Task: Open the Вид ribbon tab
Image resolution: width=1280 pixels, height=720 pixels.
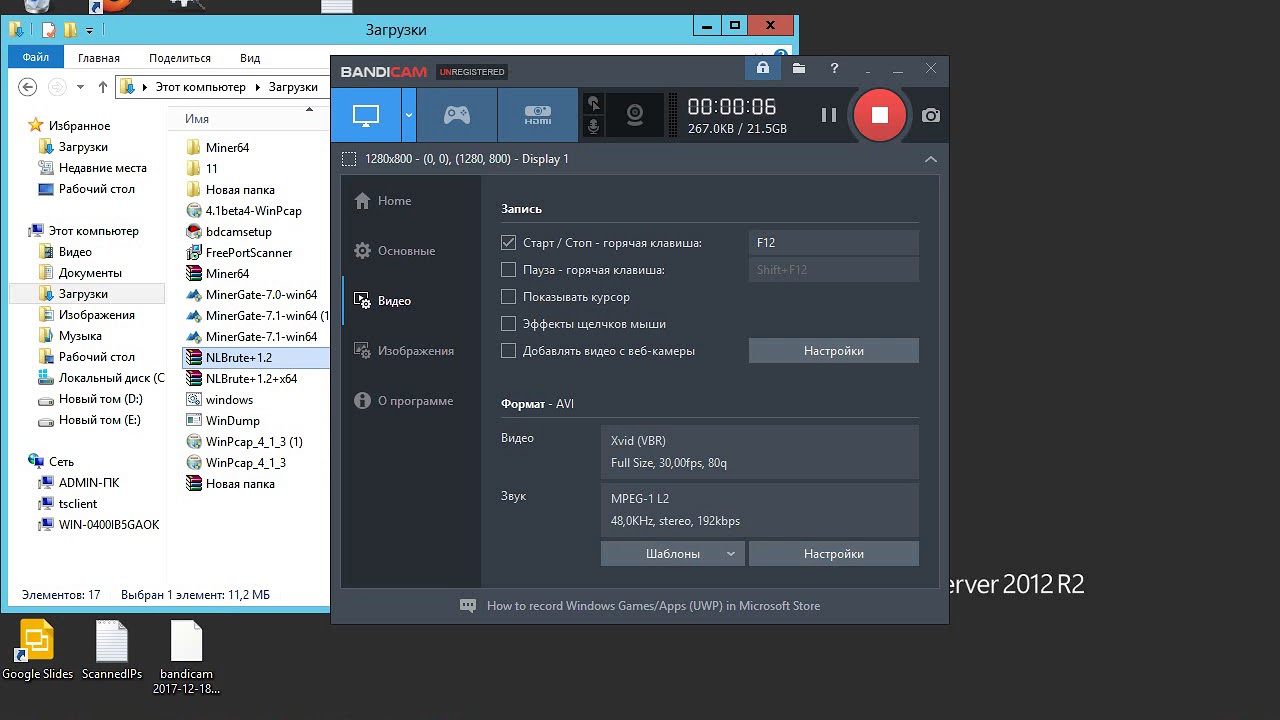Action: coord(250,58)
